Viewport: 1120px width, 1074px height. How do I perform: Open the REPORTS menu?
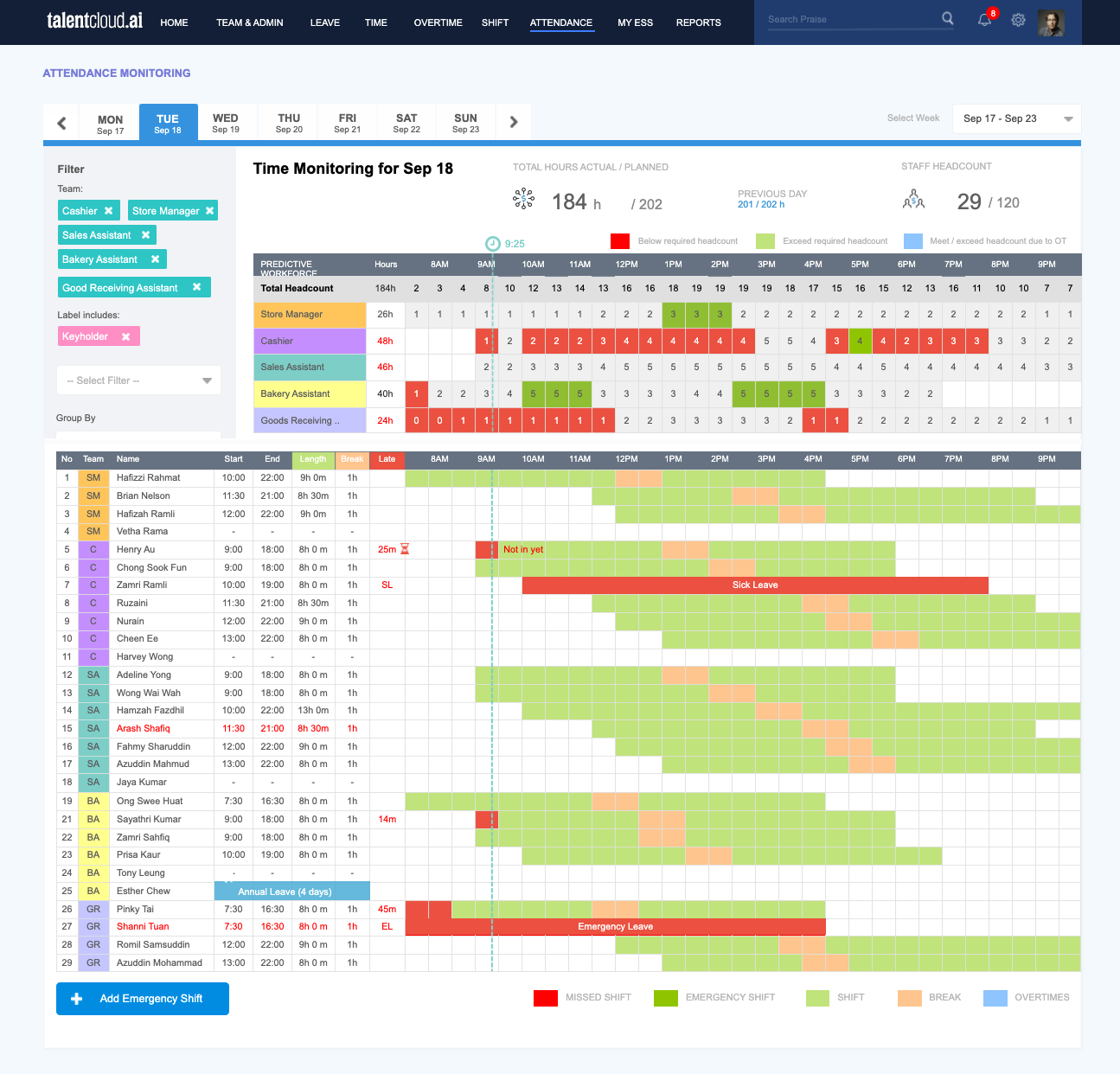tap(699, 22)
